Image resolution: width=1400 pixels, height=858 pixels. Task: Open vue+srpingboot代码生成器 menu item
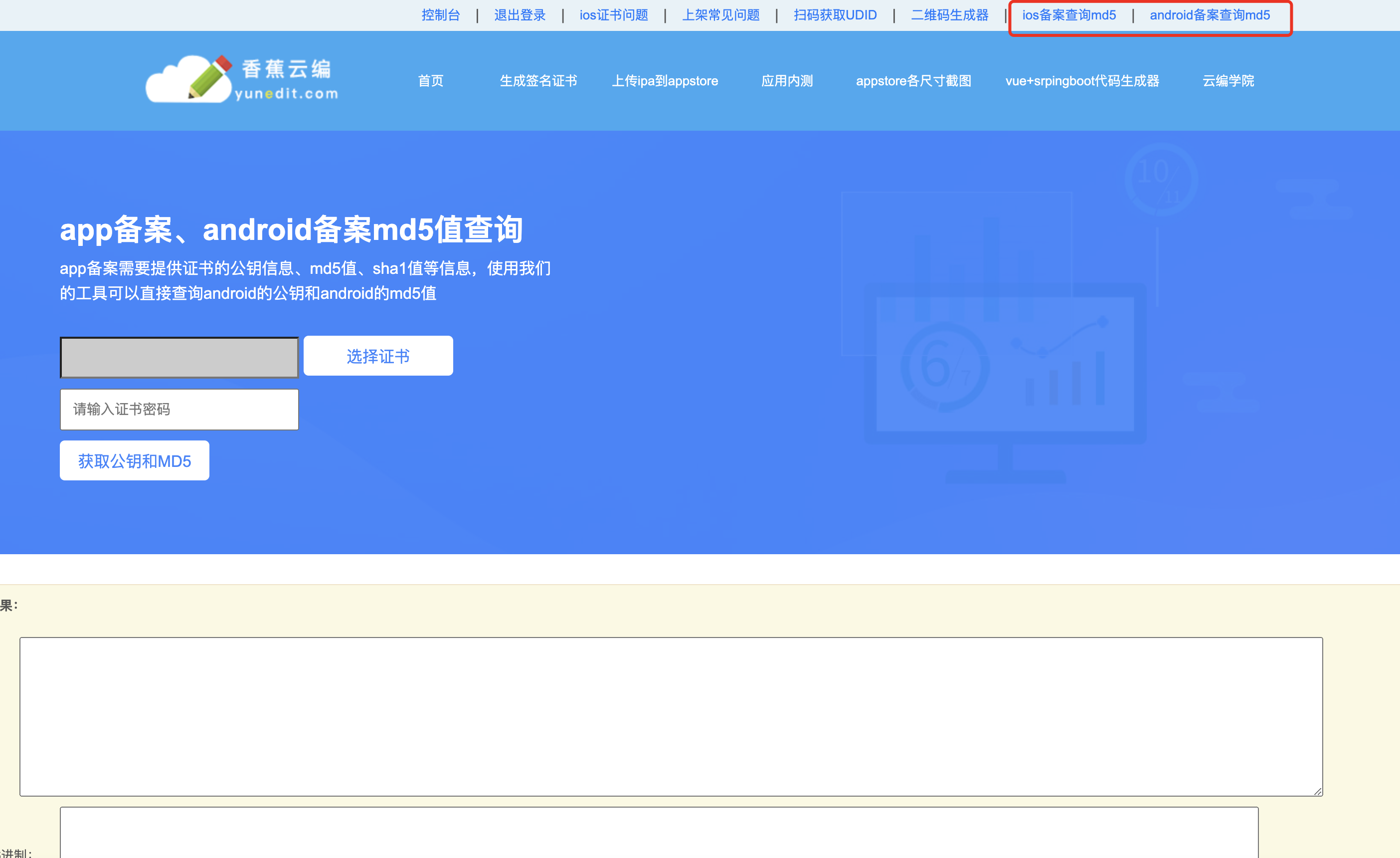click(1082, 81)
